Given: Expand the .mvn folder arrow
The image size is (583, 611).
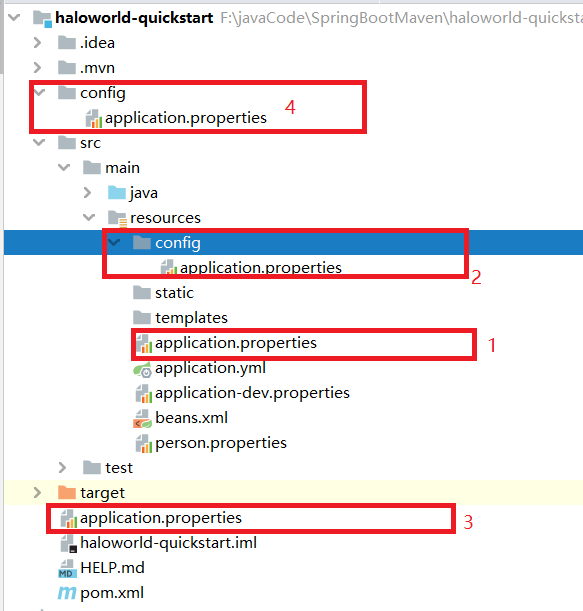Looking at the screenshot, I should click(37, 67).
